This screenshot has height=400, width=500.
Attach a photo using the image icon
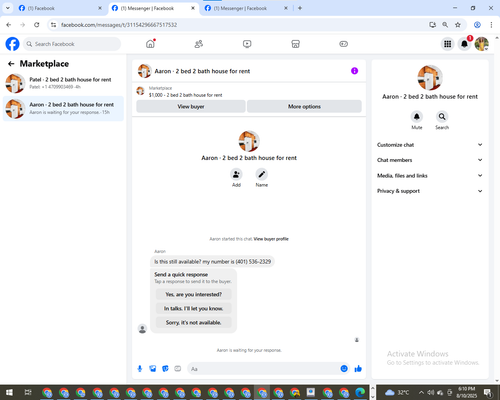click(x=153, y=369)
